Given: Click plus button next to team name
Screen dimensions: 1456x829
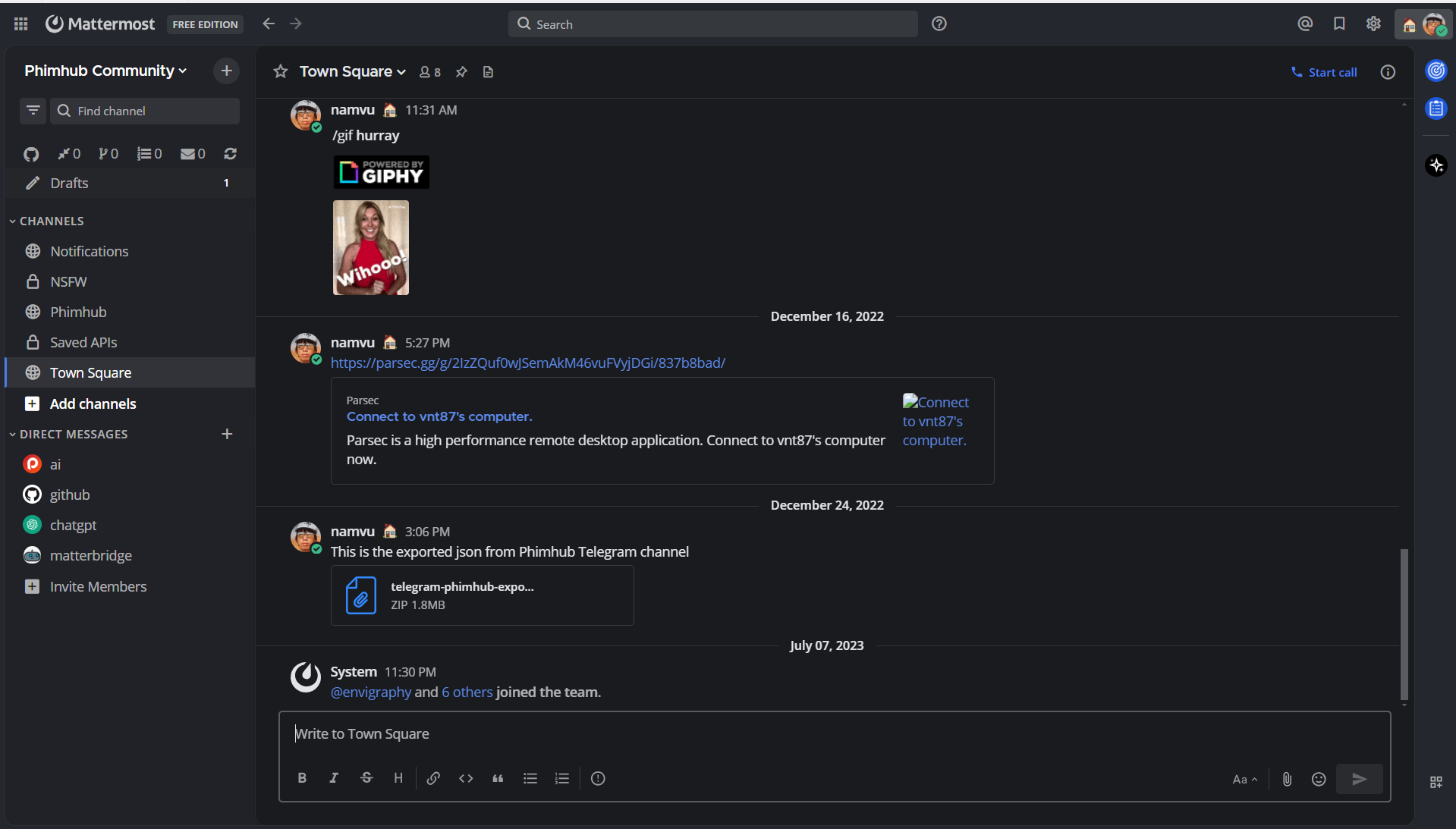Looking at the screenshot, I should pyautogui.click(x=226, y=71).
